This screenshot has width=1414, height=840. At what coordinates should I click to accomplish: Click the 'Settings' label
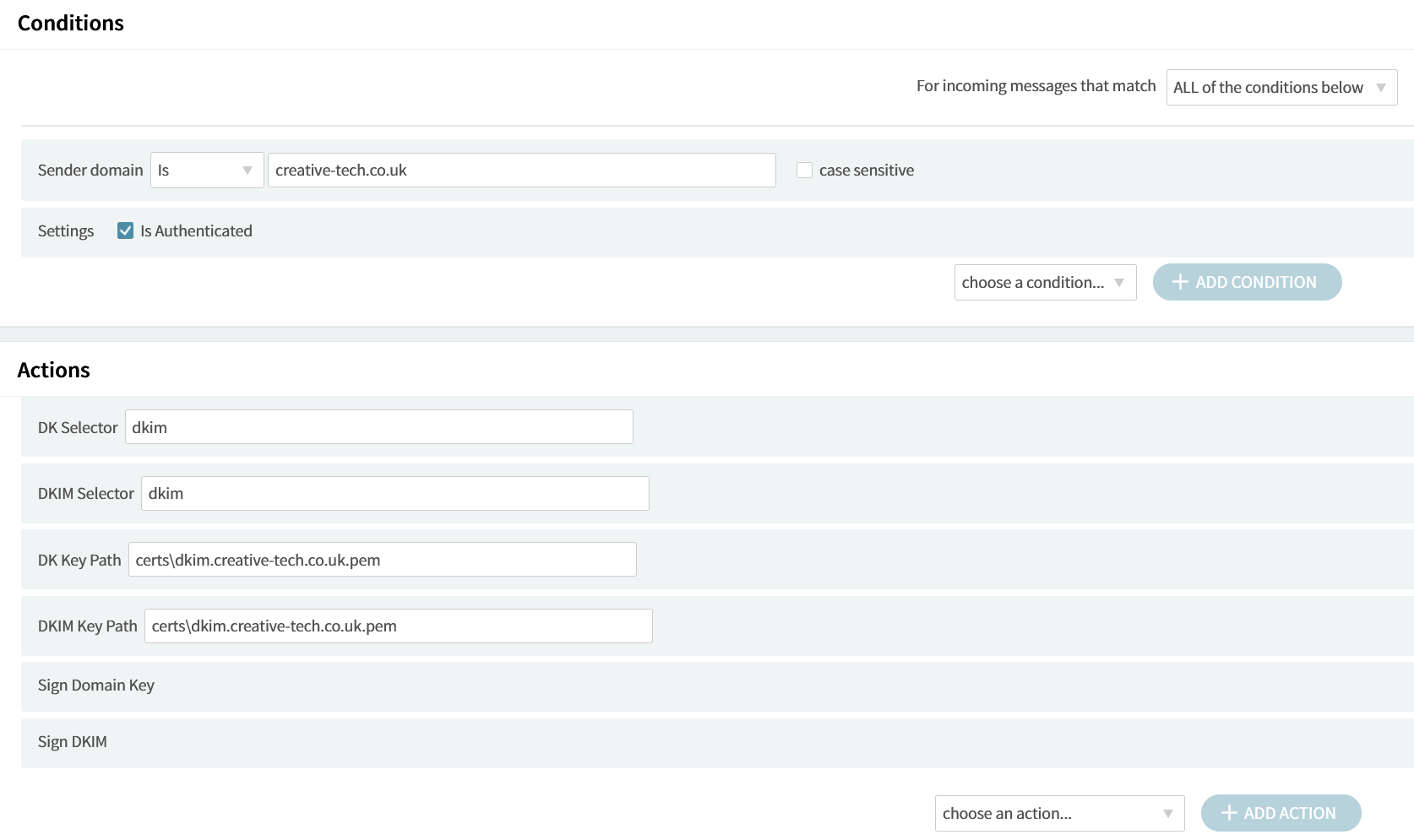tap(66, 231)
